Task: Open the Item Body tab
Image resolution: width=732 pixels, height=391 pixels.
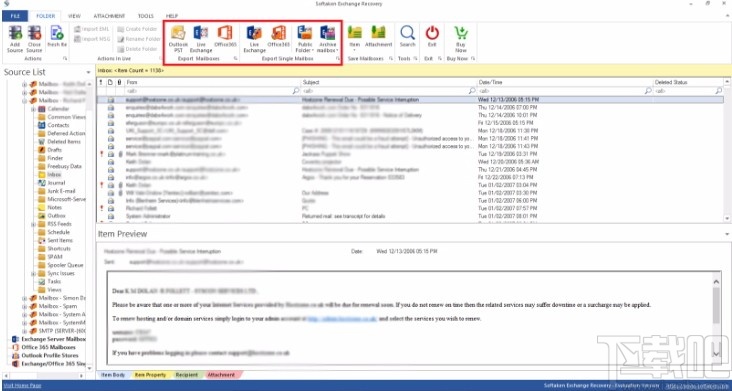Action: click(113, 375)
